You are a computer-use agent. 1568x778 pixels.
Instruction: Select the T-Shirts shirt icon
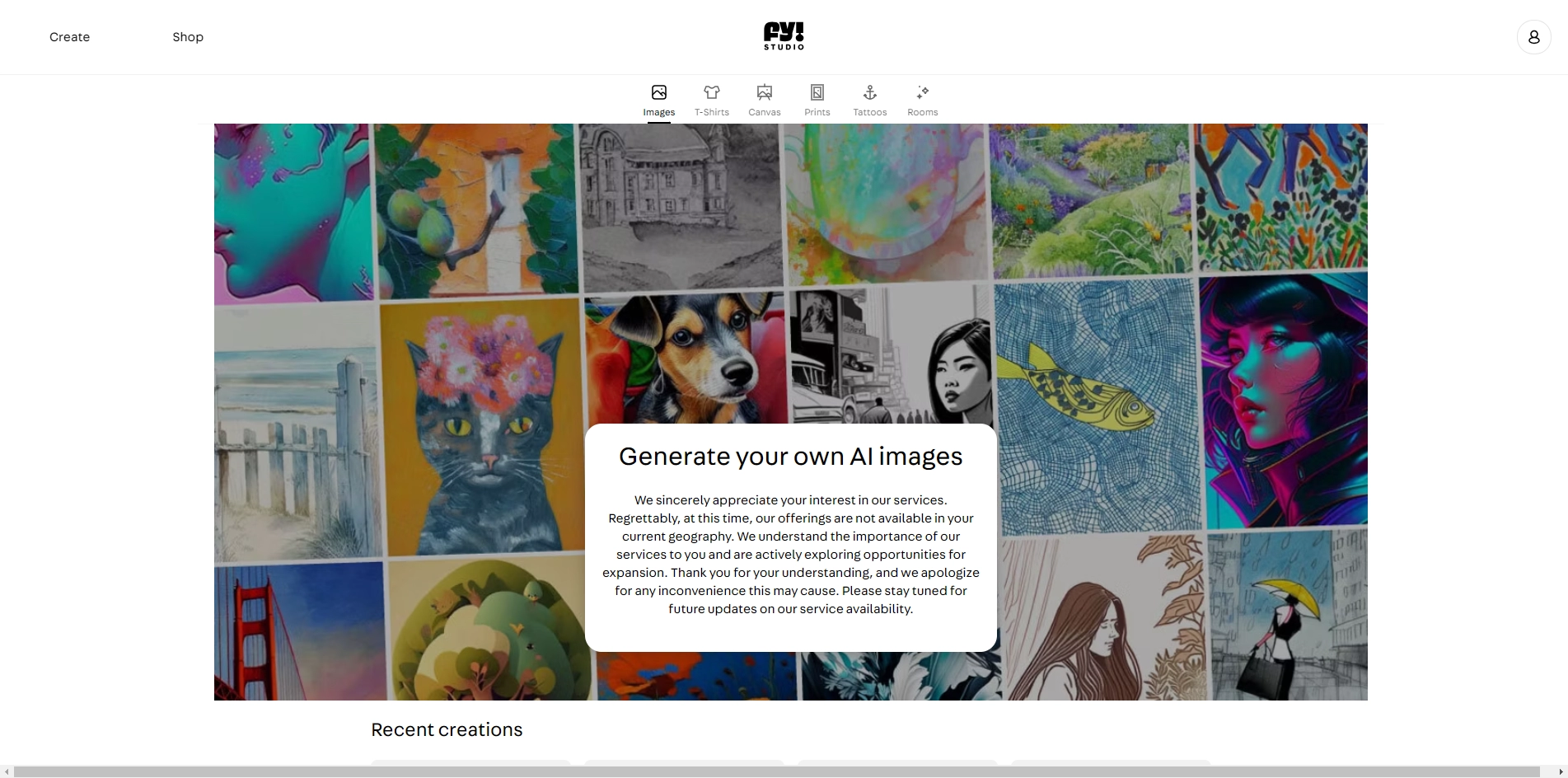pos(711,92)
